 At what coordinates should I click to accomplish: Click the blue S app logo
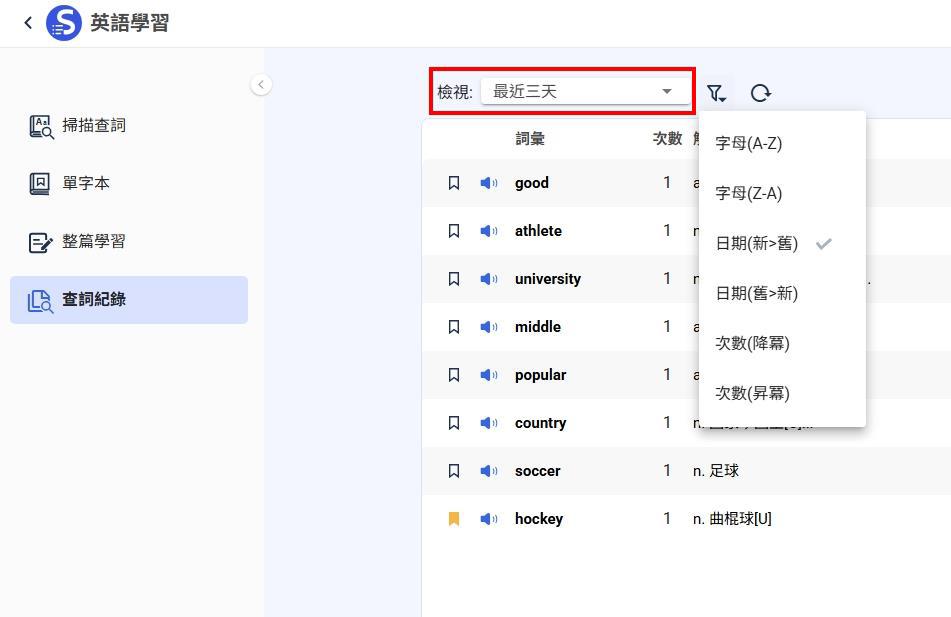(x=64, y=23)
